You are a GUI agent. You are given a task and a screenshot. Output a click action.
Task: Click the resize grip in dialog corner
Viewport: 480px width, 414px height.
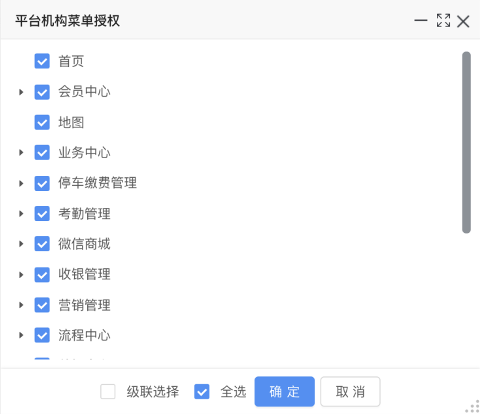coord(473,407)
